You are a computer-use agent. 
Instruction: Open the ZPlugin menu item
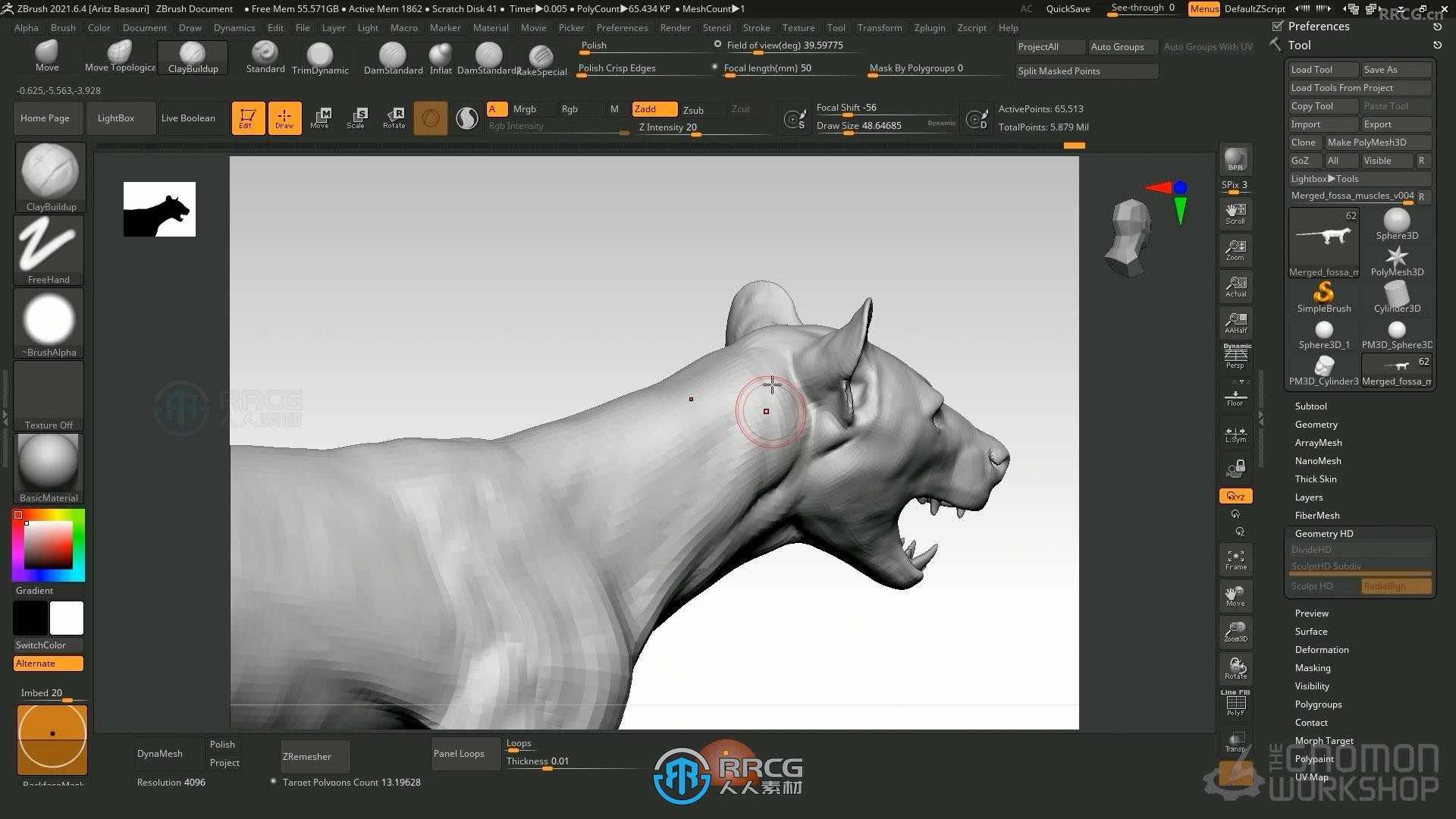[x=928, y=27]
